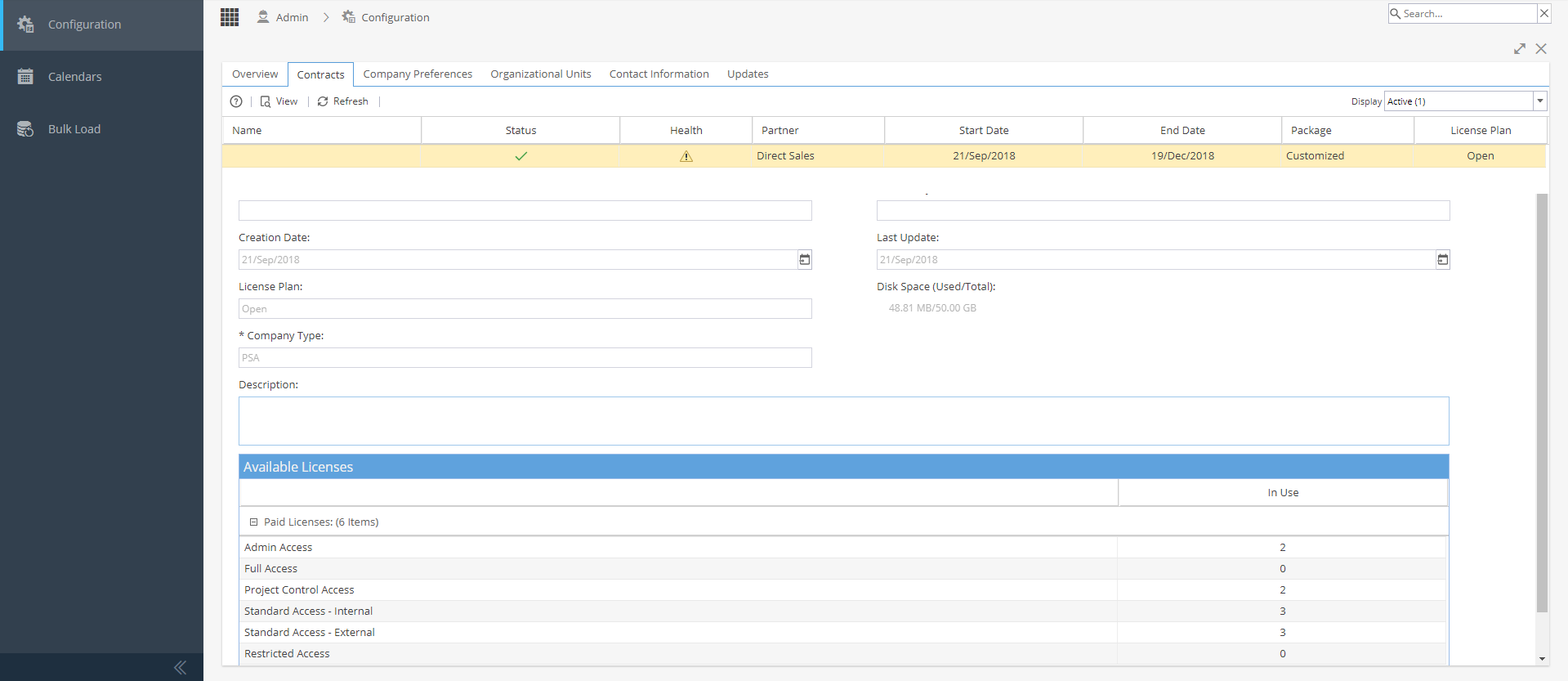This screenshot has width=1568, height=681.
Task: Click the disk space 48.81 MB/50.00 GB value
Action: tap(932, 308)
